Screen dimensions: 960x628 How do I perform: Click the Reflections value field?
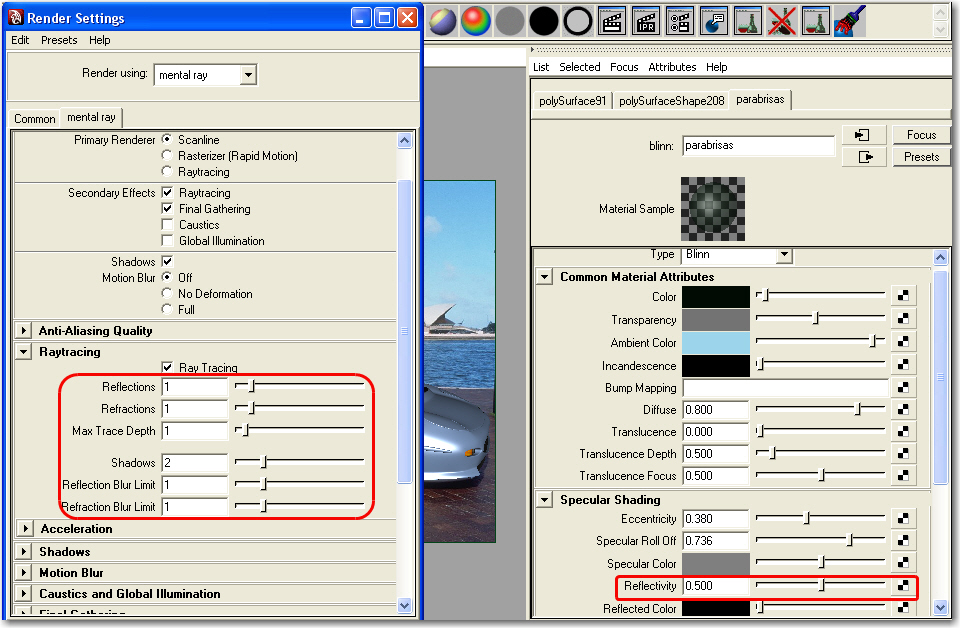(x=195, y=387)
